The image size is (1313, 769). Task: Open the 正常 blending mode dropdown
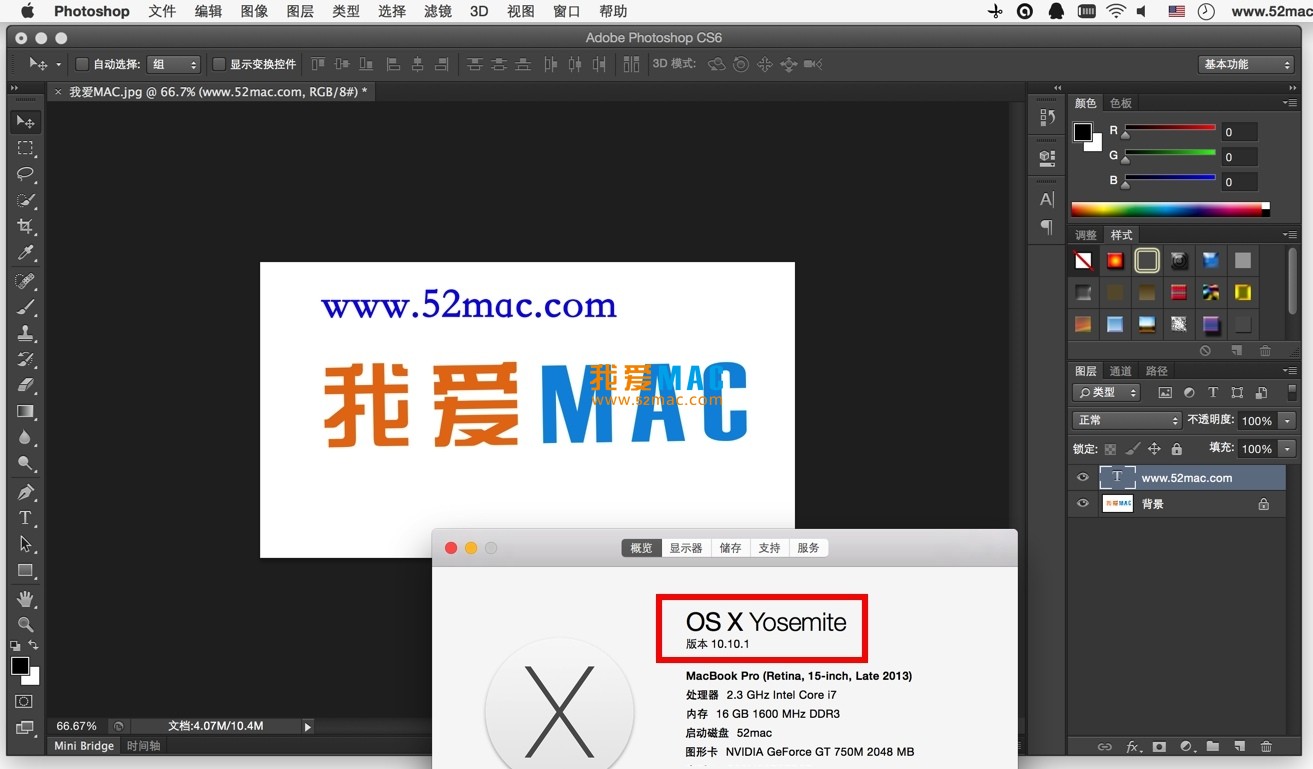[x=1126, y=420]
